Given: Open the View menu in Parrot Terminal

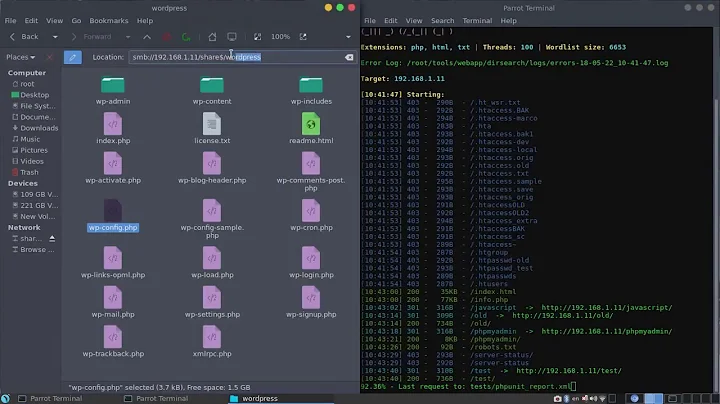Looking at the screenshot, I should pyautogui.click(x=414, y=21).
